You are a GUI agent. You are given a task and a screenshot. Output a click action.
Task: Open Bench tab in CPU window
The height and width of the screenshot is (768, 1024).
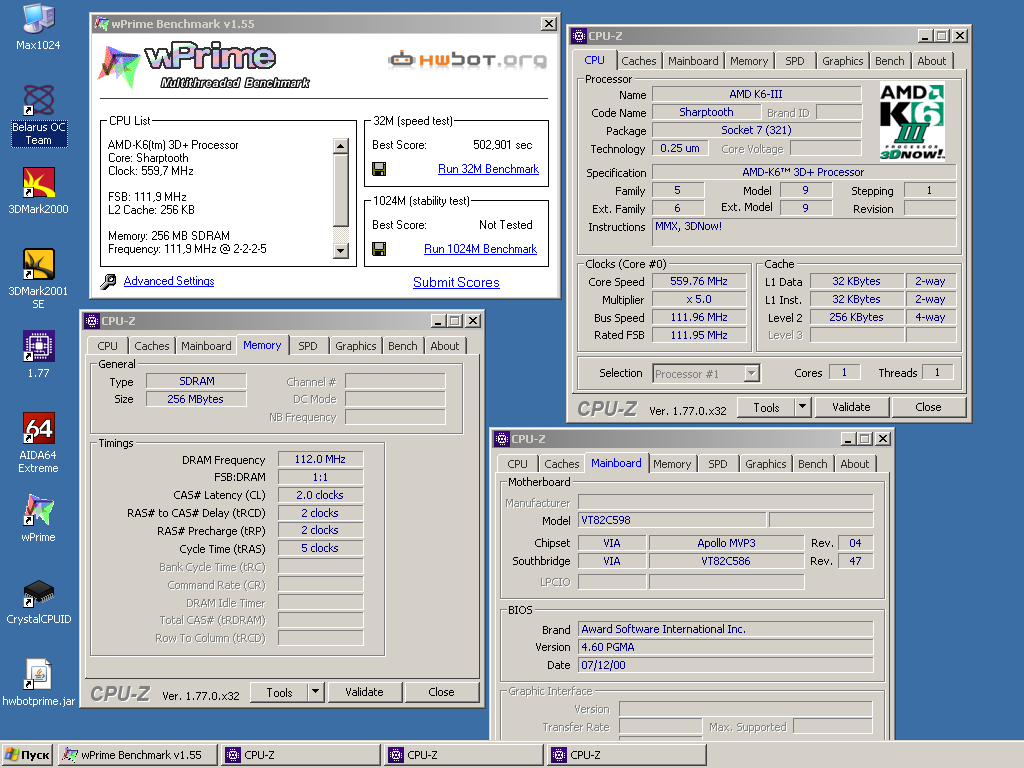[x=889, y=61]
